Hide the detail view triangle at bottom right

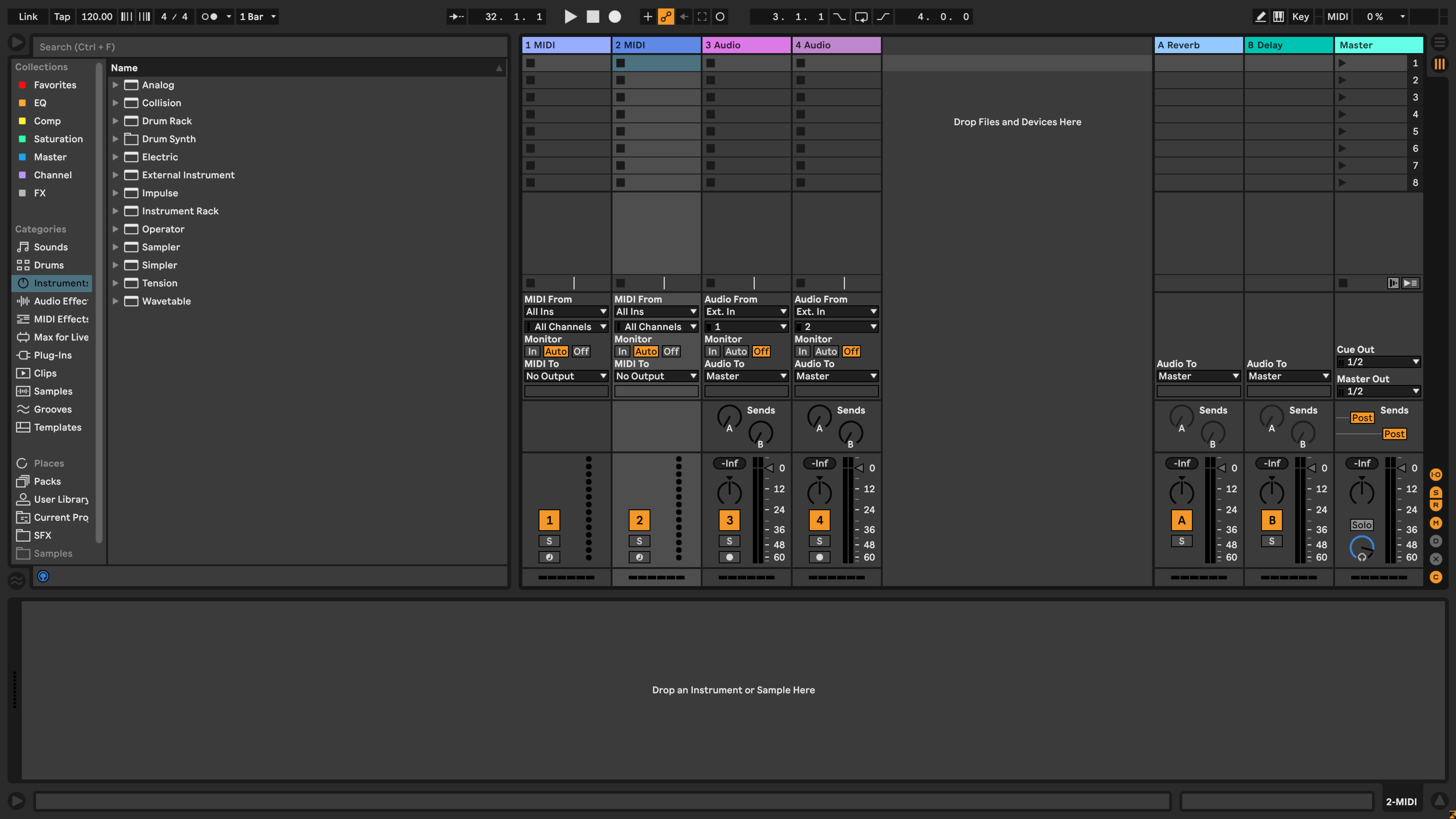tap(1439, 800)
